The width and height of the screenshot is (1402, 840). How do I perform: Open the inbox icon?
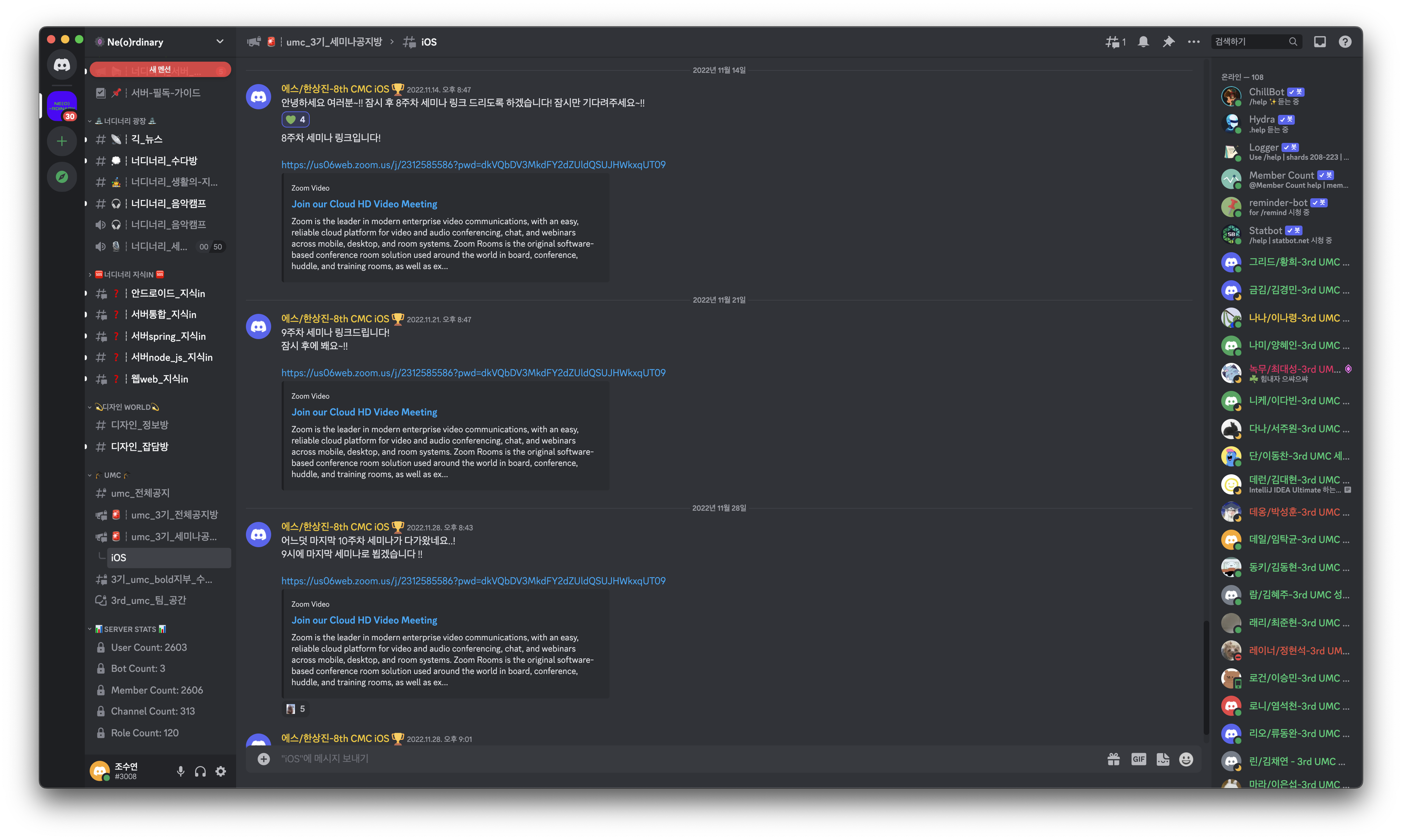(x=1319, y=42)
